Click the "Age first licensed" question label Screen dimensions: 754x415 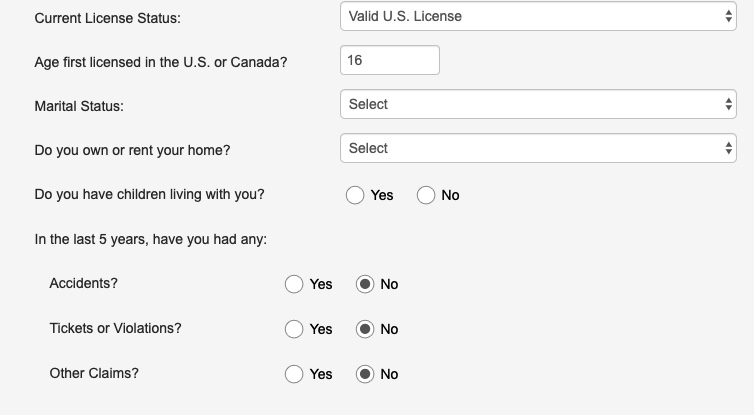click(161, 62)
